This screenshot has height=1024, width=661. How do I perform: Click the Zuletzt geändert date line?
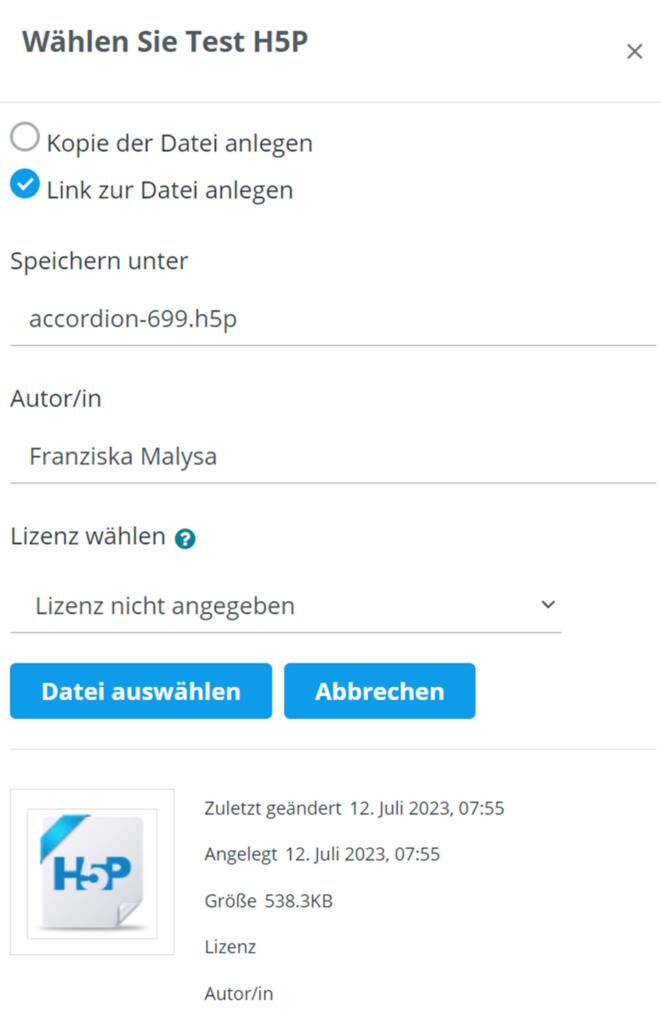354,808
